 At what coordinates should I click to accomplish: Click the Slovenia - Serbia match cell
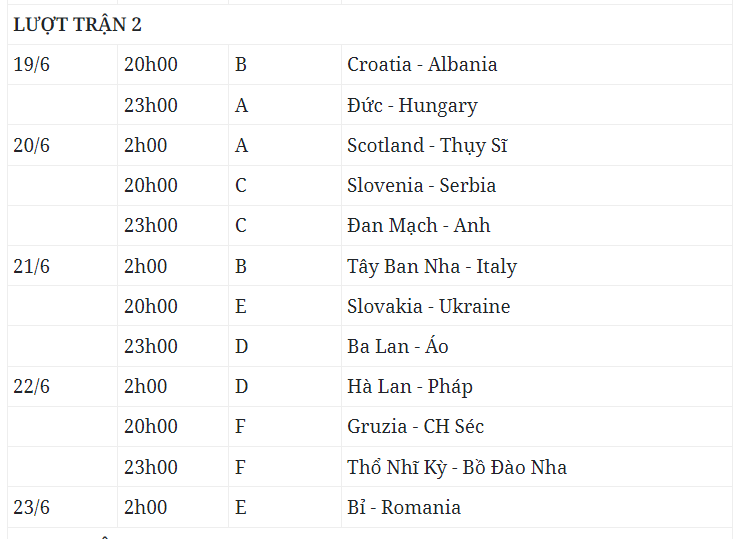tap(422, 186)
